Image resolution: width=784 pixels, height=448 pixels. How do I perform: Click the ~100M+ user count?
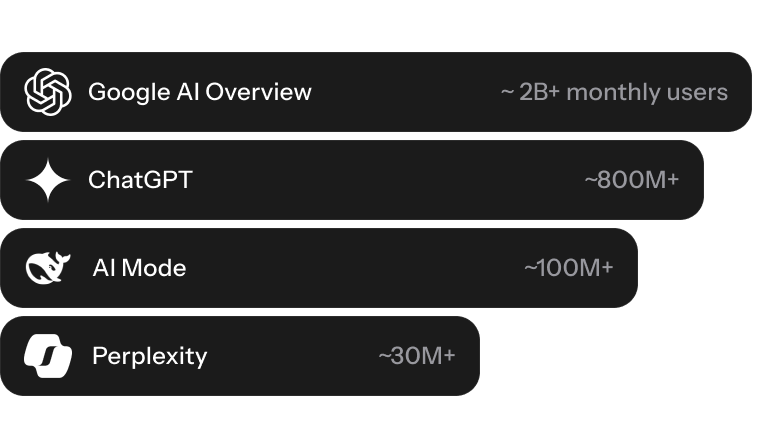point(568,268)
